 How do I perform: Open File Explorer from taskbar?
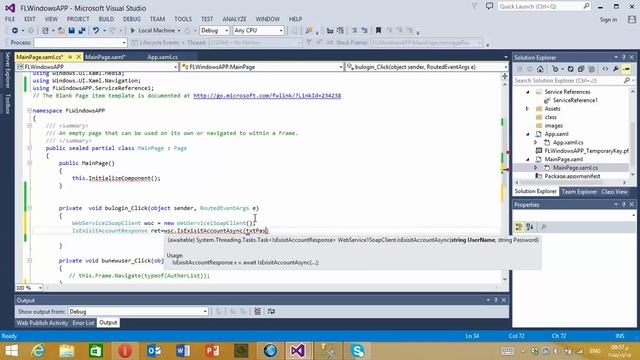pyautogui.click(x=67, y=351)
